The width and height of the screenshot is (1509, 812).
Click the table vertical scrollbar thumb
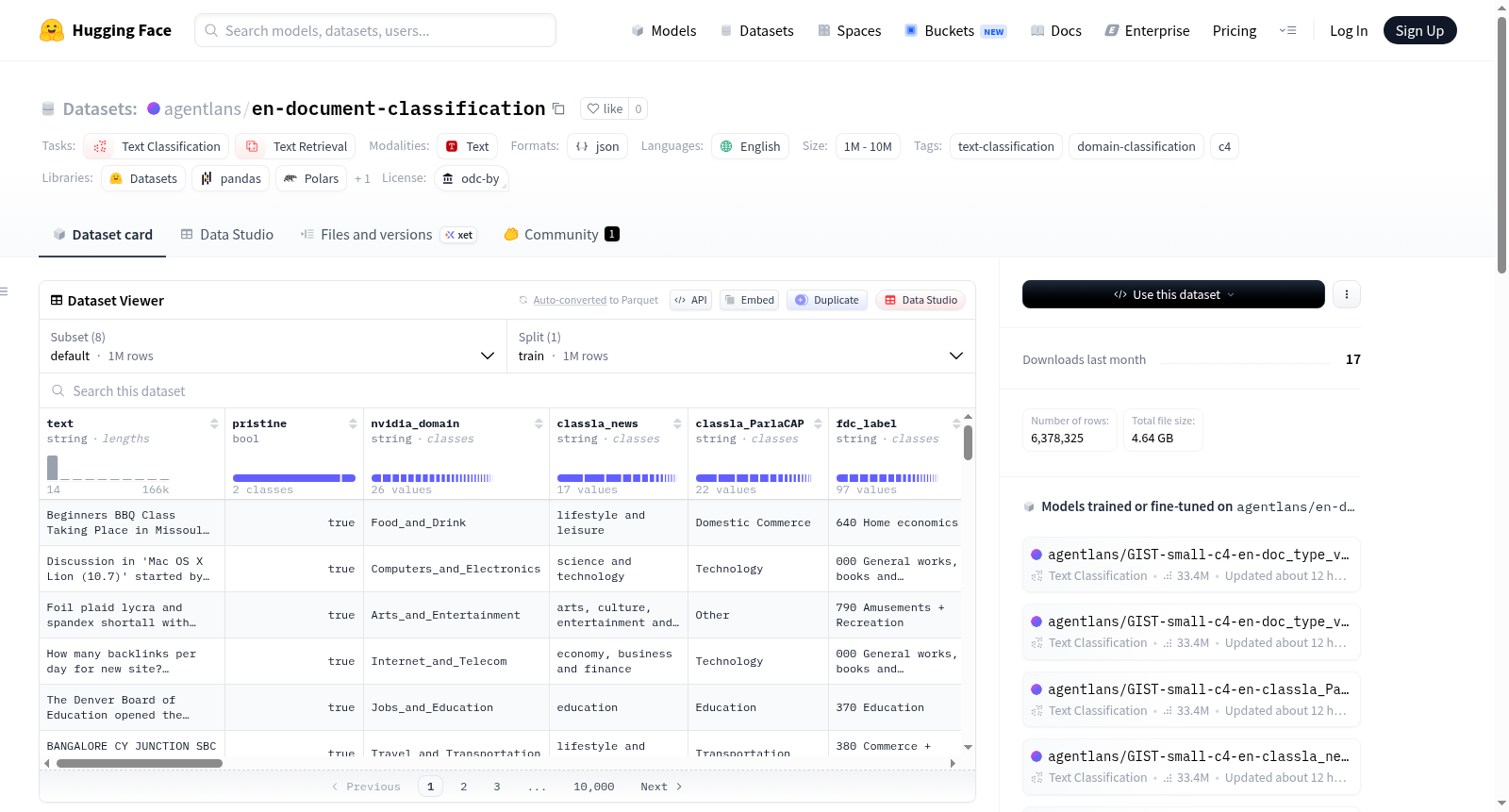[x=968, y=442]
